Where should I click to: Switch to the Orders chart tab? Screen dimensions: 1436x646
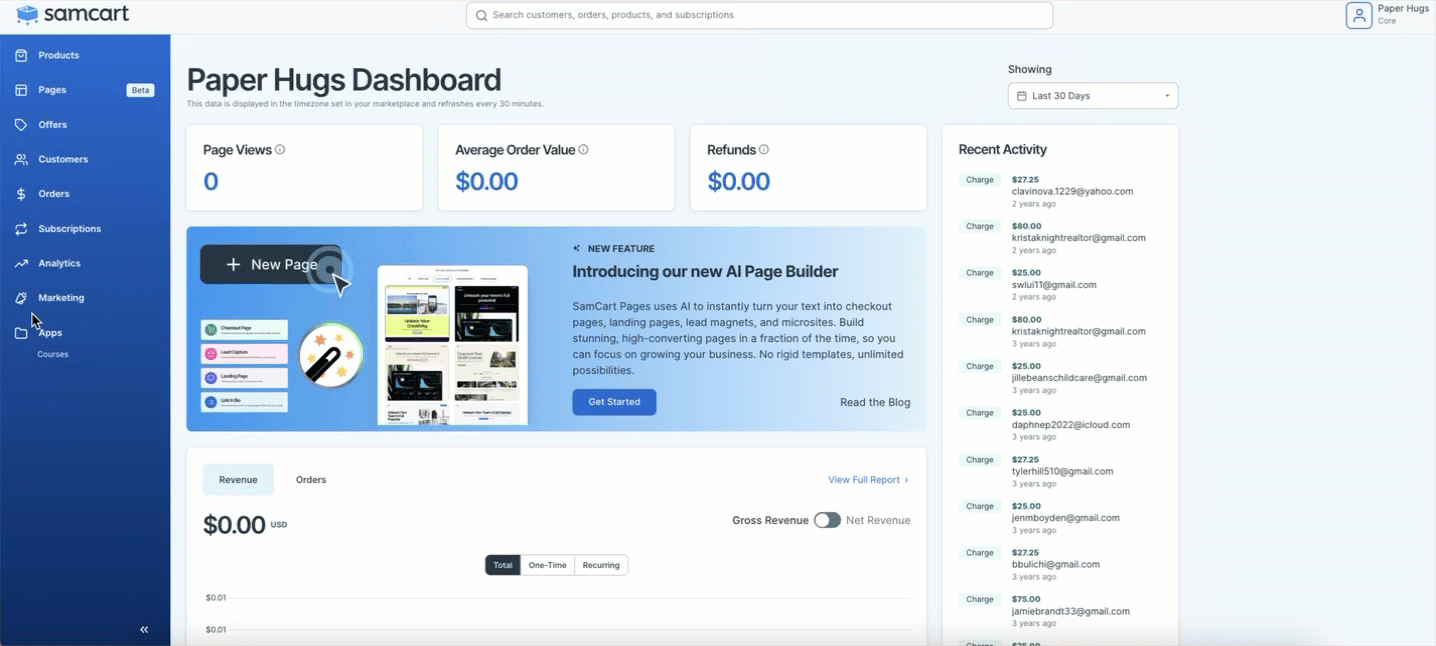[311, 480]
